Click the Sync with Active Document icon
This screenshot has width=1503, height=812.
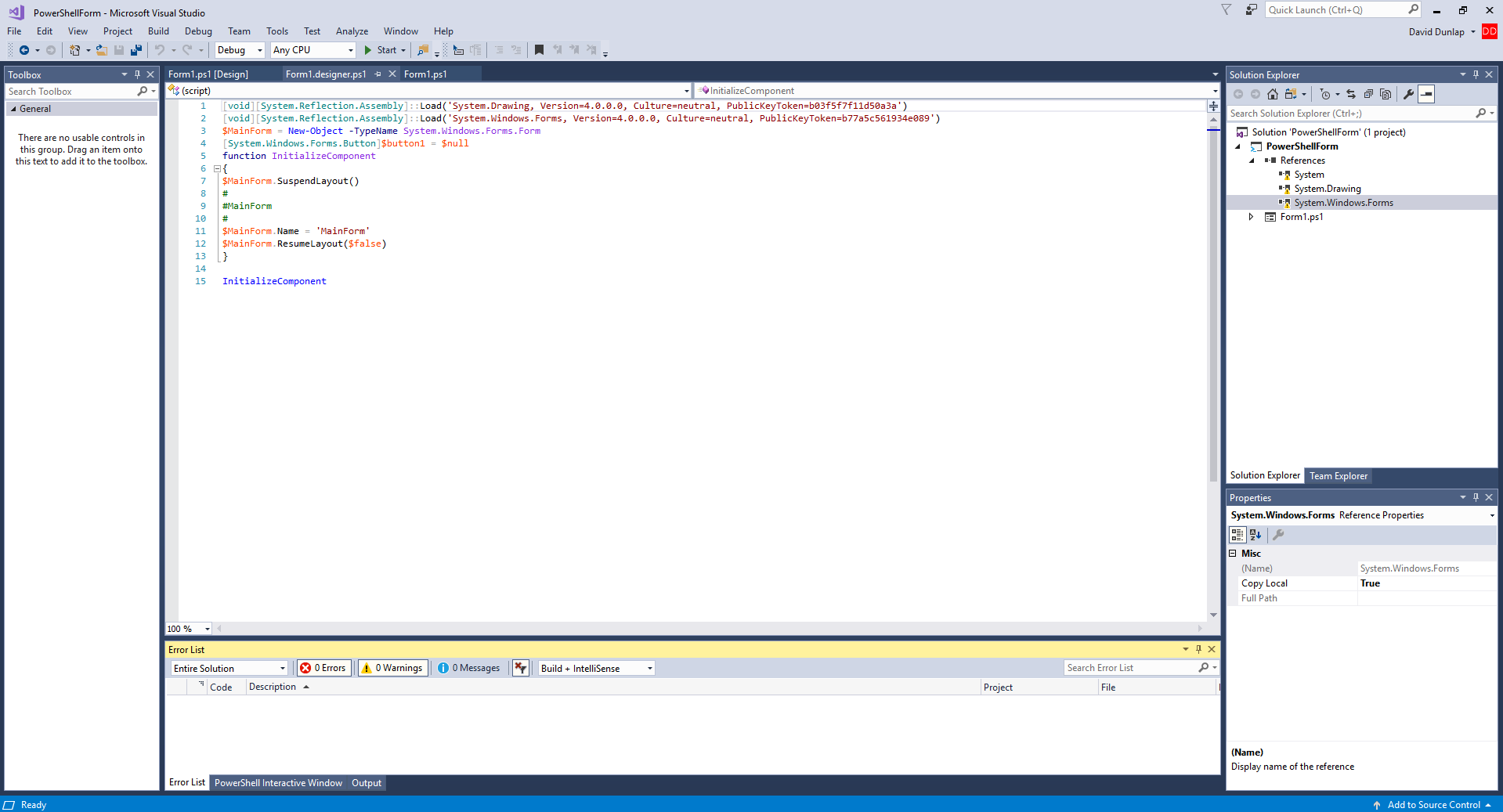coord(1351,95)
